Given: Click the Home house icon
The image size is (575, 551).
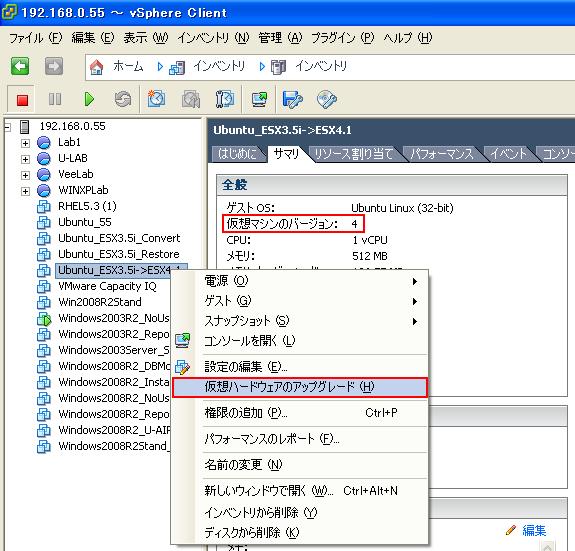Looking at the screenshot, I should point(96,67).
